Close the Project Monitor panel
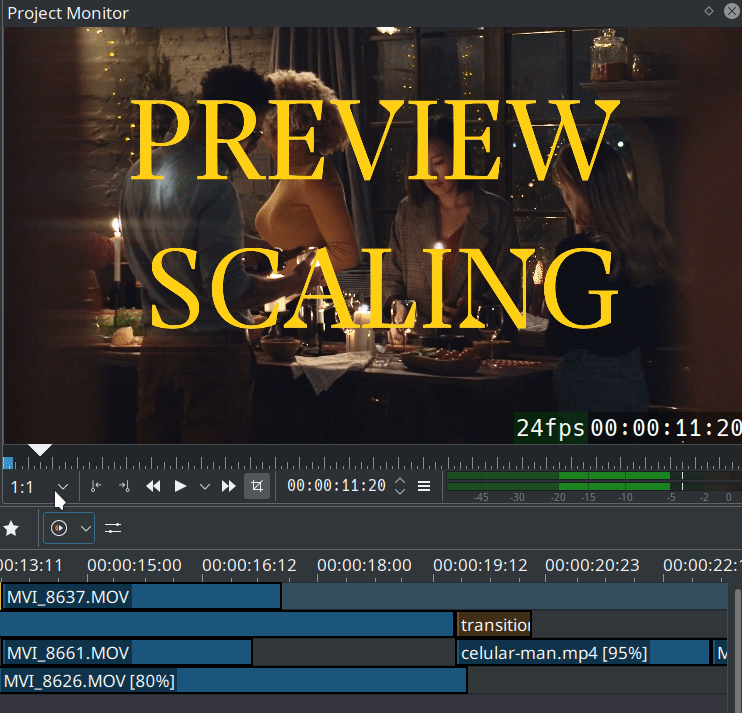This screenshot has width=742, height=713. [x=732, y=11]
